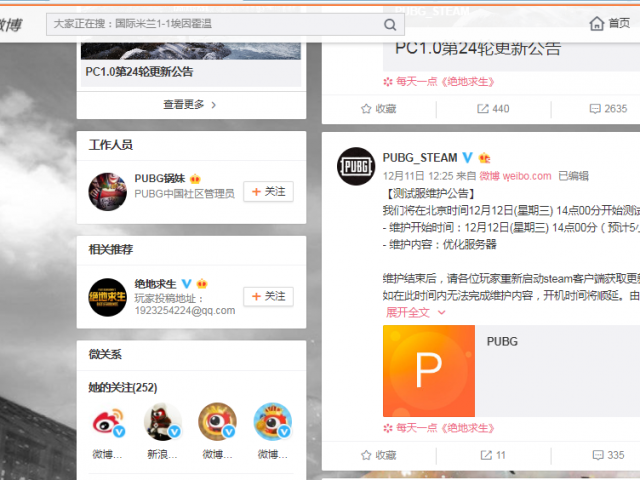Viewport: 640px width, 480px height.
Task: Follow 绝地求生 with 关注 button
Action: pos(268,296)
